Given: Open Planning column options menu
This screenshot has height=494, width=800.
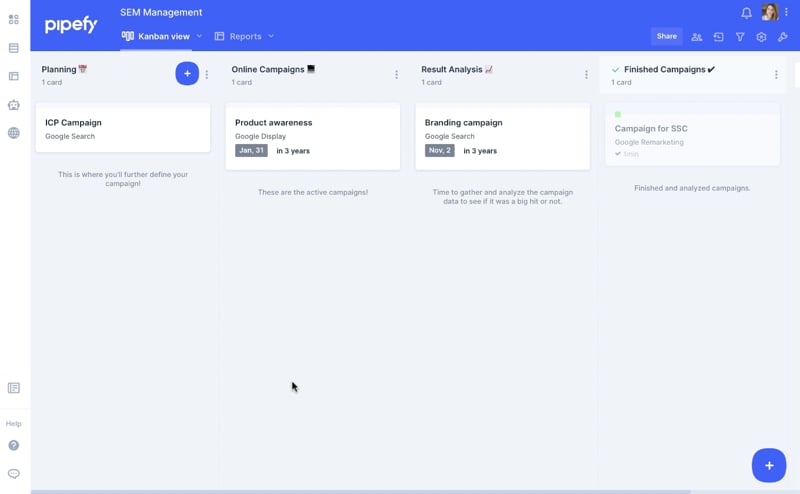Looking at the screenshot, I should click(207, 74).
